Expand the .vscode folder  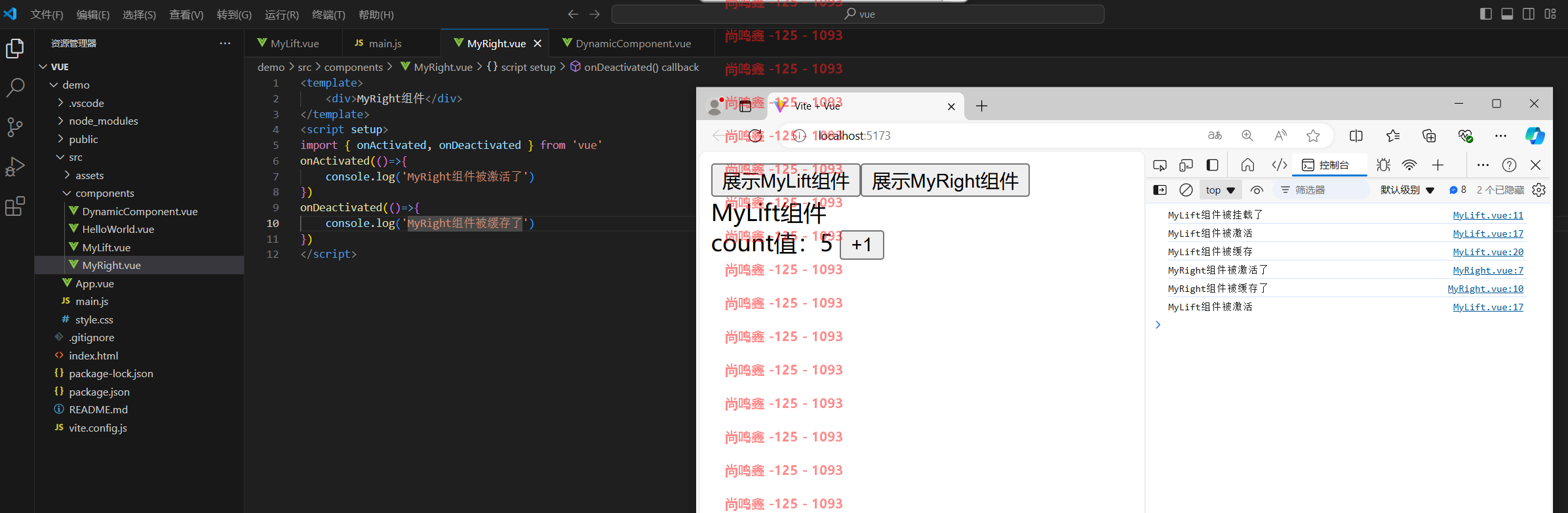tap(60, 103)
